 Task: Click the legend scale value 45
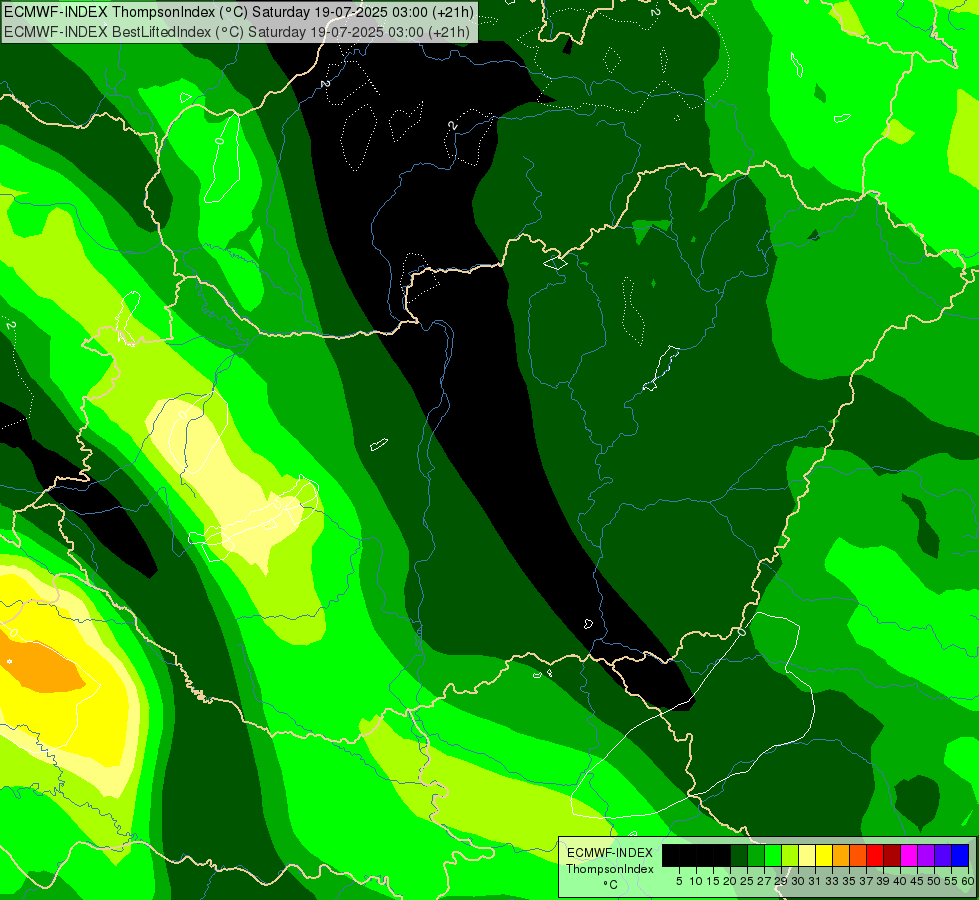click(x=918, y=881)
